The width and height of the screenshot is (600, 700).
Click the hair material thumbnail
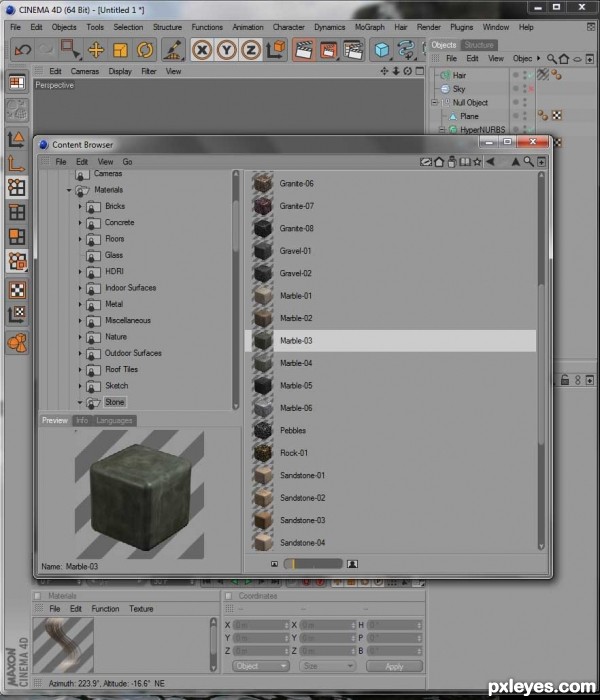click(63, 645)
